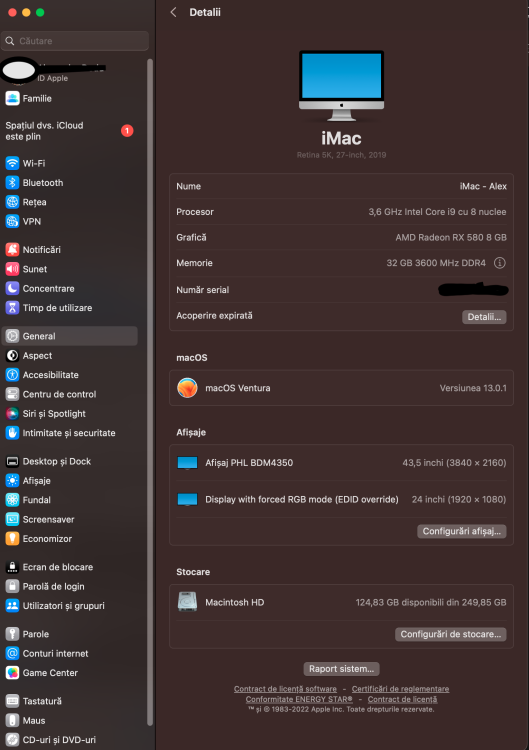The image size is (529, 750).
Task: Select the Game Center icon
Action: click(12, 673)
